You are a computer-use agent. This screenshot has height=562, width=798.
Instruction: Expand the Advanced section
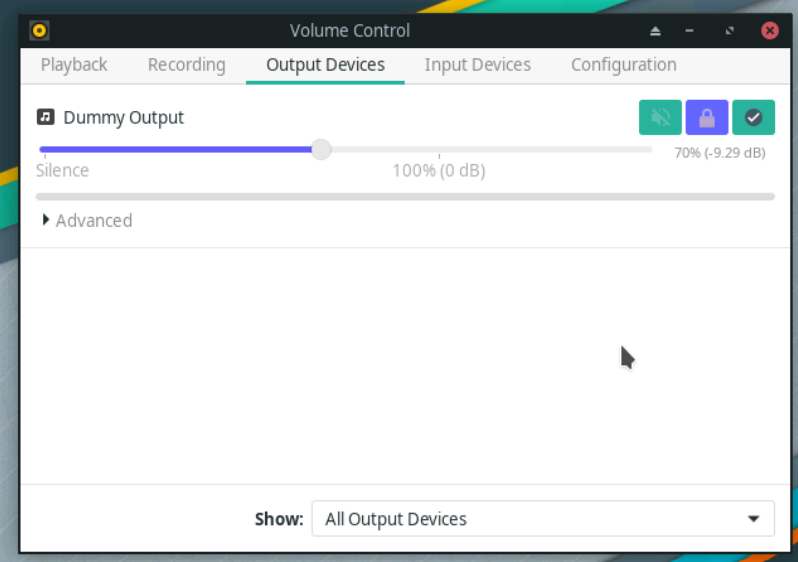point(87,220)
